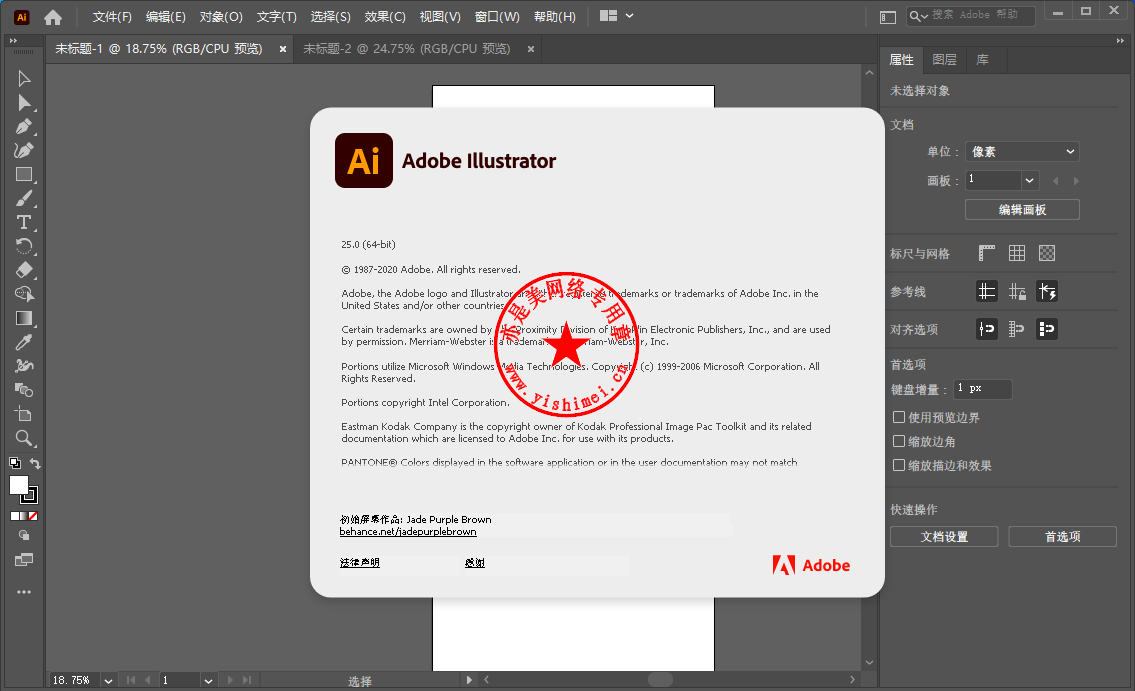
Task: Expand workspace switcher chevron
Action: pyautogui.click(x=630, y=16)
